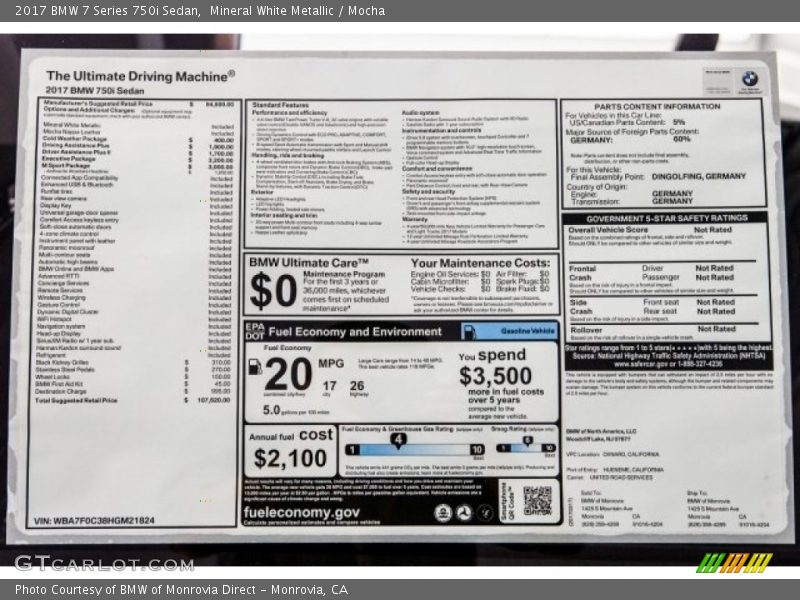
Task: Click the 'Stainless Steel Pedals' priced item
Action: pos(133,369)
